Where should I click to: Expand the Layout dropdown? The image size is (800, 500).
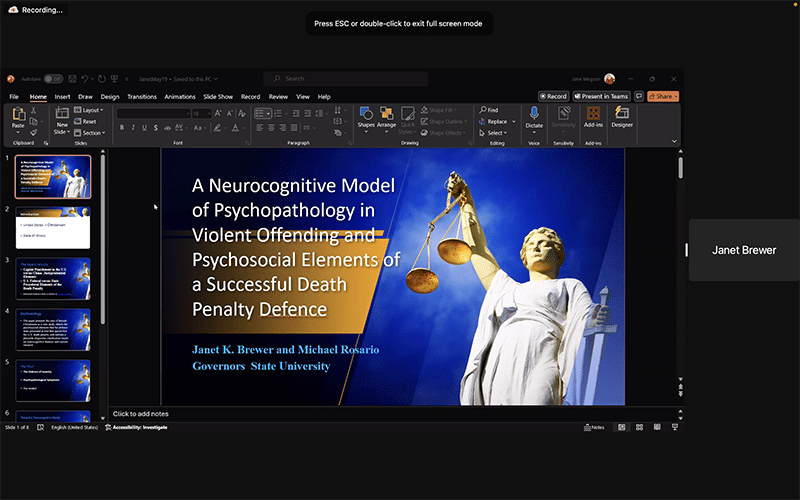[92, 109]
